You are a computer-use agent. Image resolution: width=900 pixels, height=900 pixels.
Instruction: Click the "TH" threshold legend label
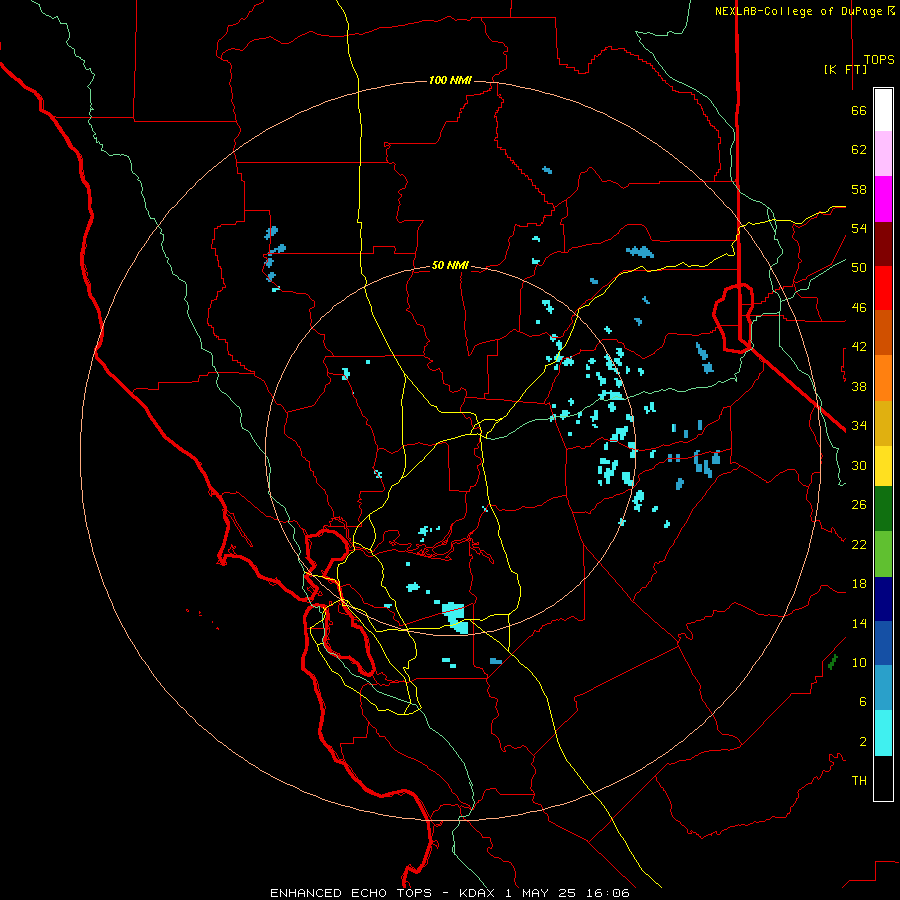(x=859, y=781)
